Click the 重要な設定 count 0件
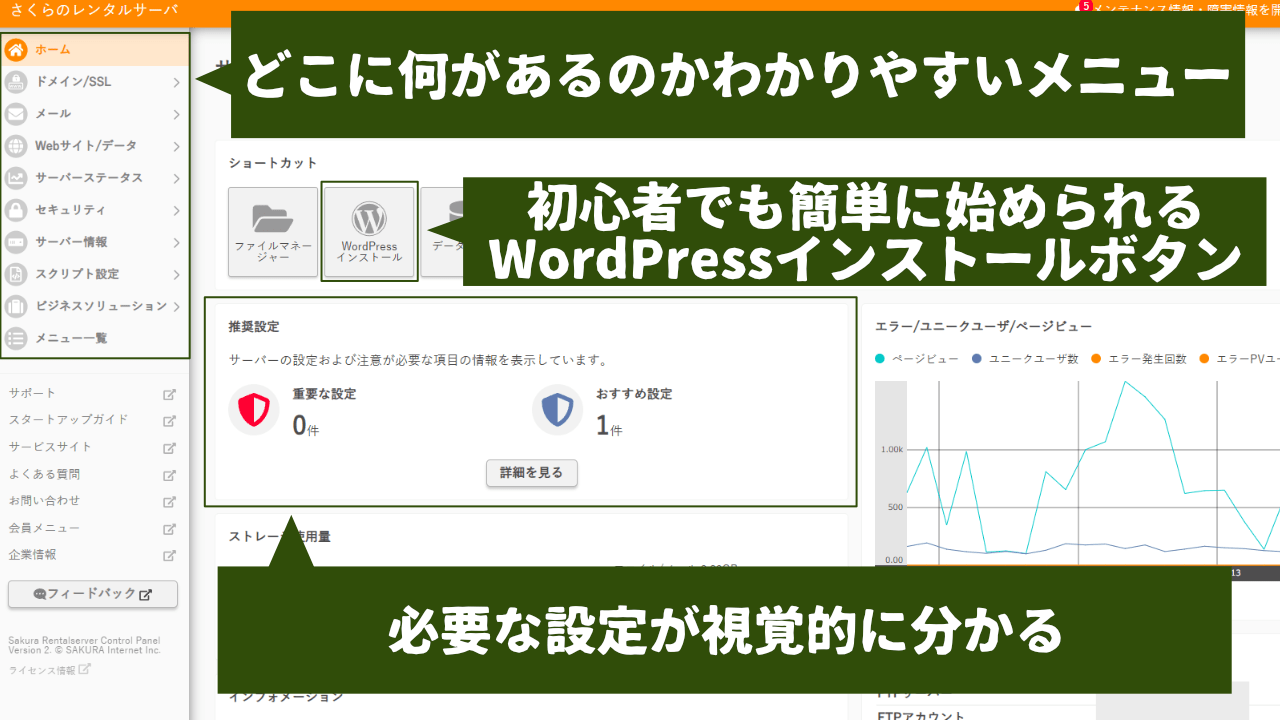This screenshot has width=1280, height=720. click(x=305, y=426)
